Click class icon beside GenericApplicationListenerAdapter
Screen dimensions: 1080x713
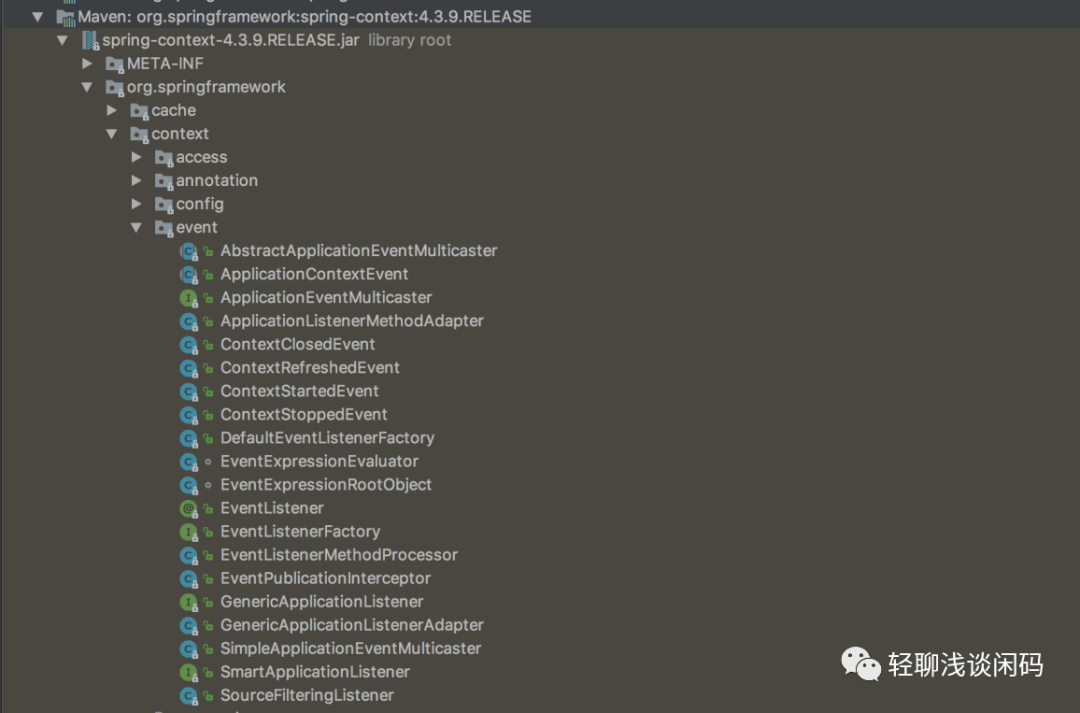click(189, 626)
